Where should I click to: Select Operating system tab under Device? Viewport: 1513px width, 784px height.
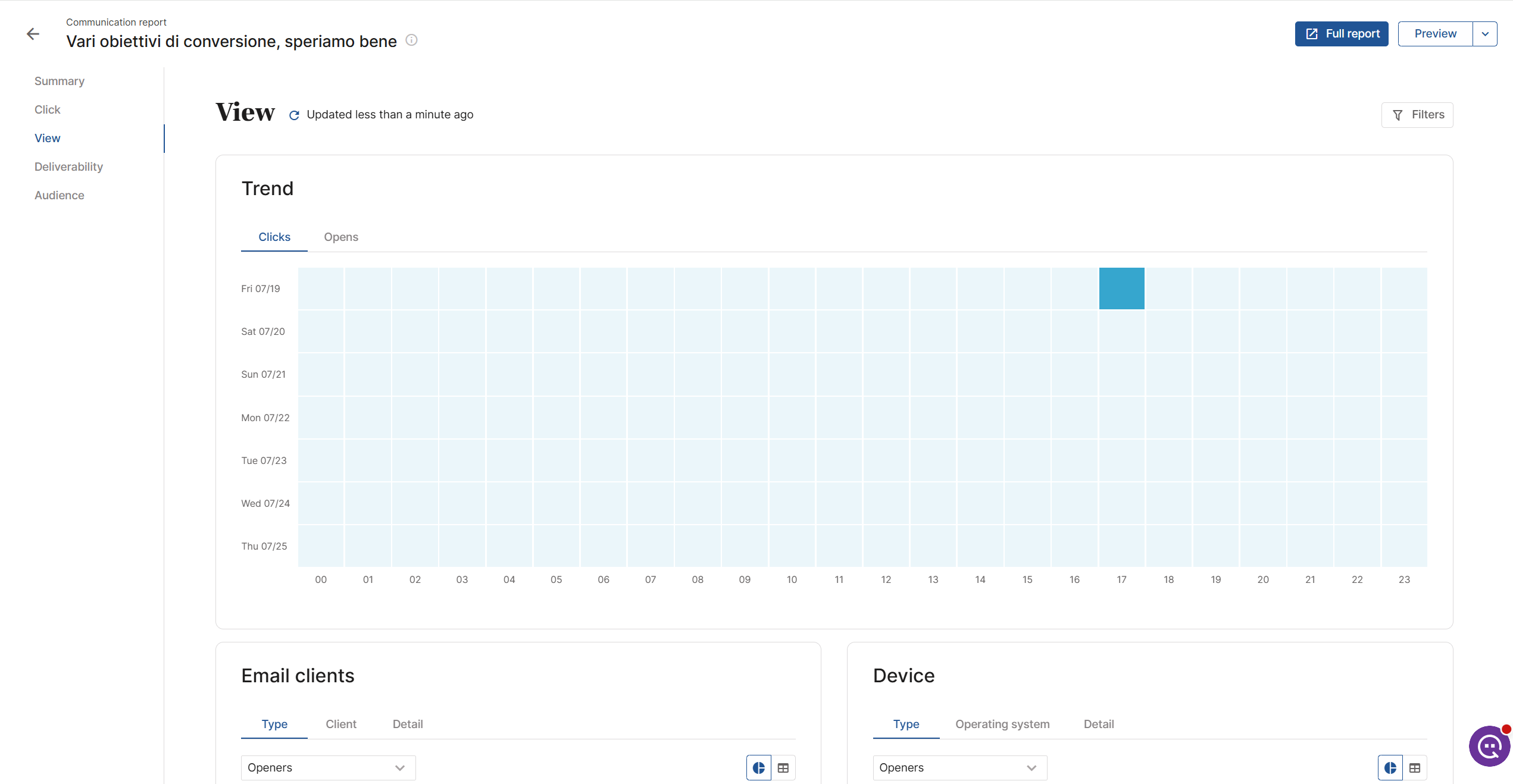1002,724
